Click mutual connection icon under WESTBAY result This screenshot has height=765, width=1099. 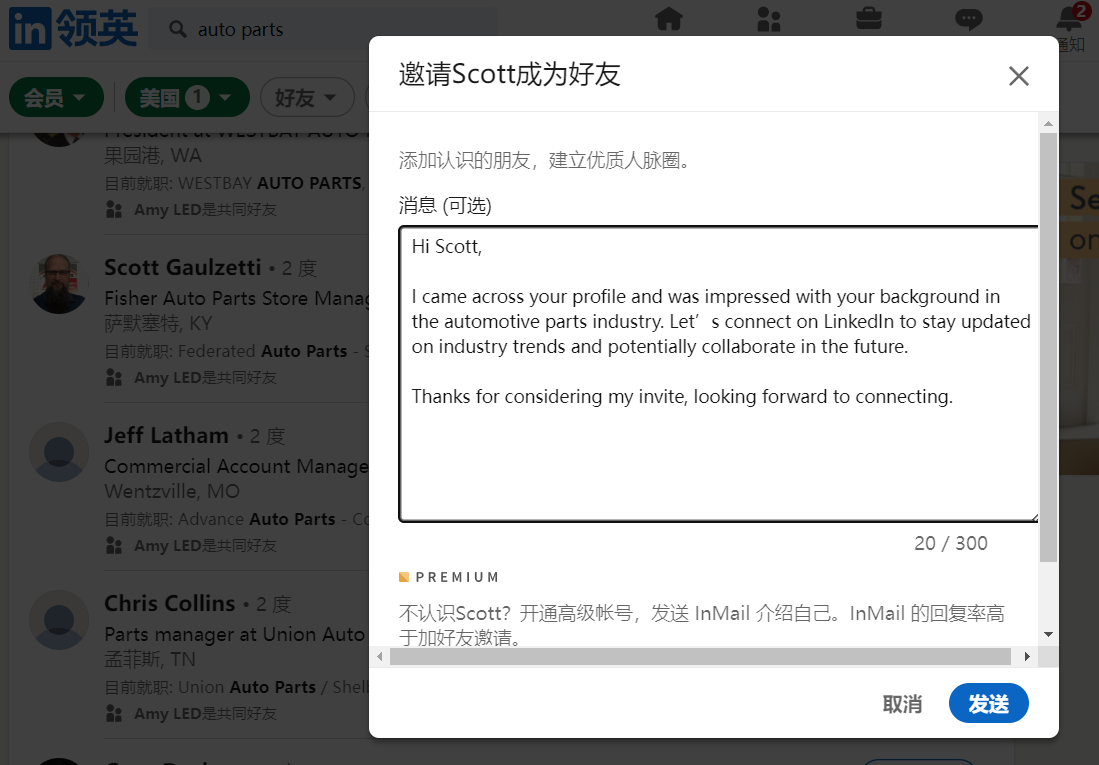114,210
